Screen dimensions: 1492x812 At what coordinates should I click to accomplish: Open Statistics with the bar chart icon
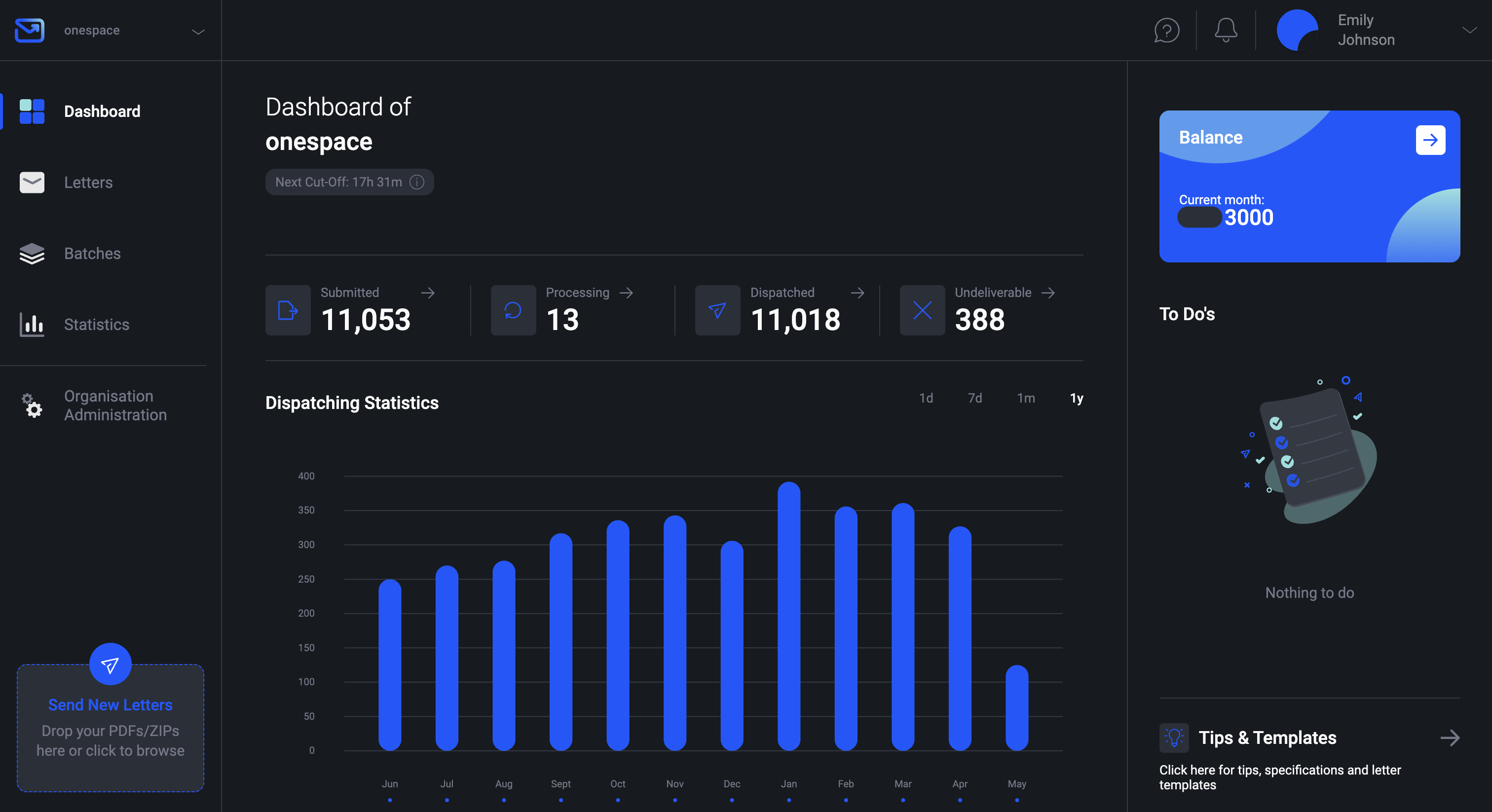click(x=31, y=324)
